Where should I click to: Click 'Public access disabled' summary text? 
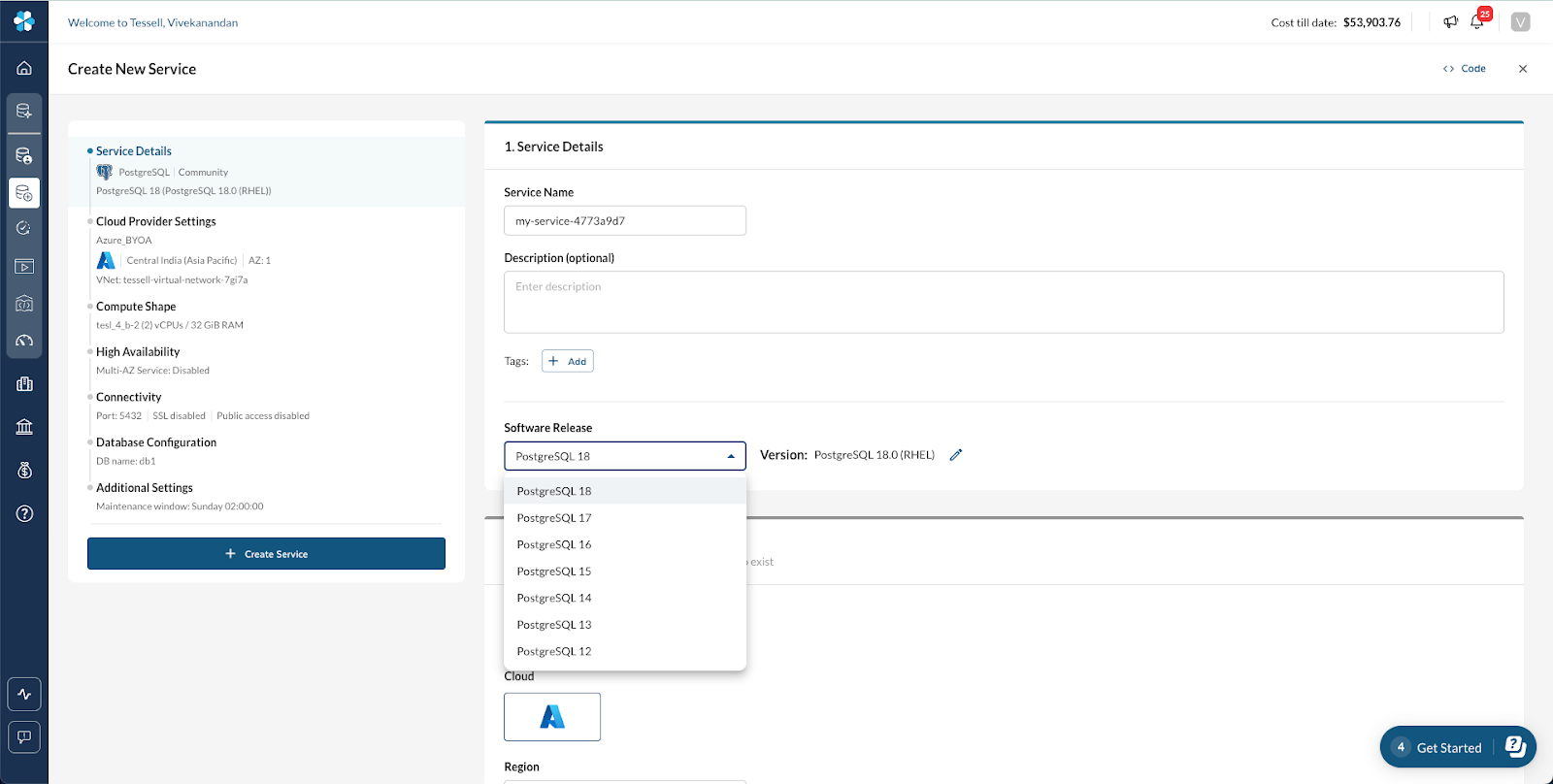pos(263,416)
